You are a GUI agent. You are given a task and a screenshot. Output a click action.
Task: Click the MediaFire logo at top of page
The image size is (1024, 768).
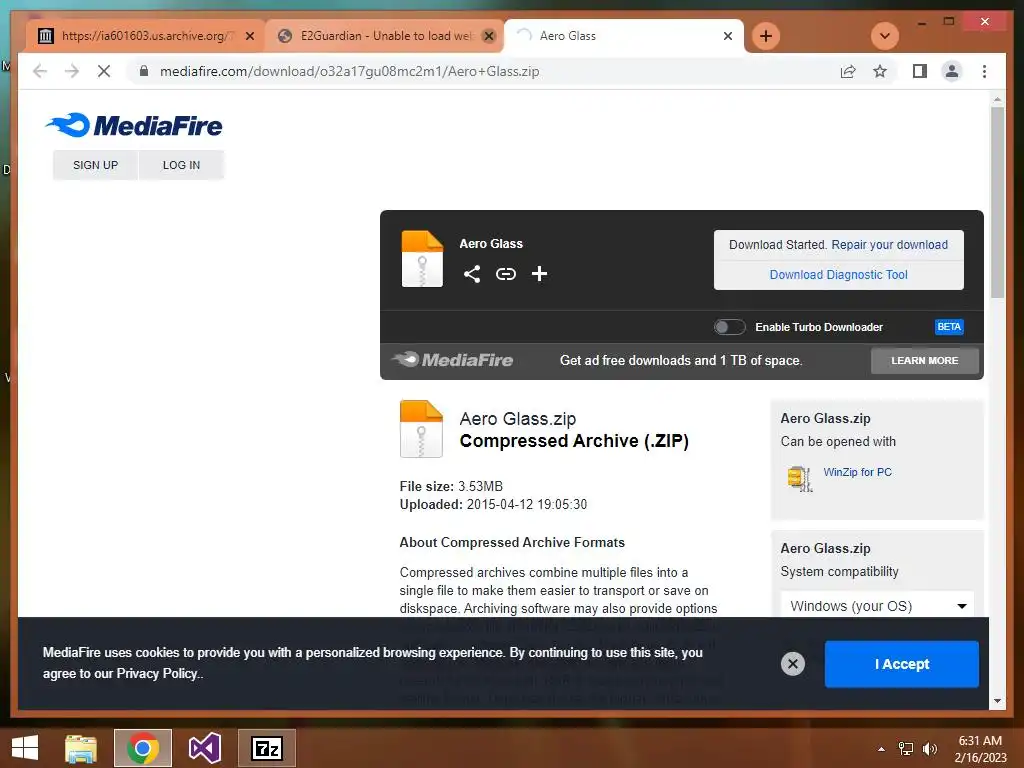tap(134, 125)
